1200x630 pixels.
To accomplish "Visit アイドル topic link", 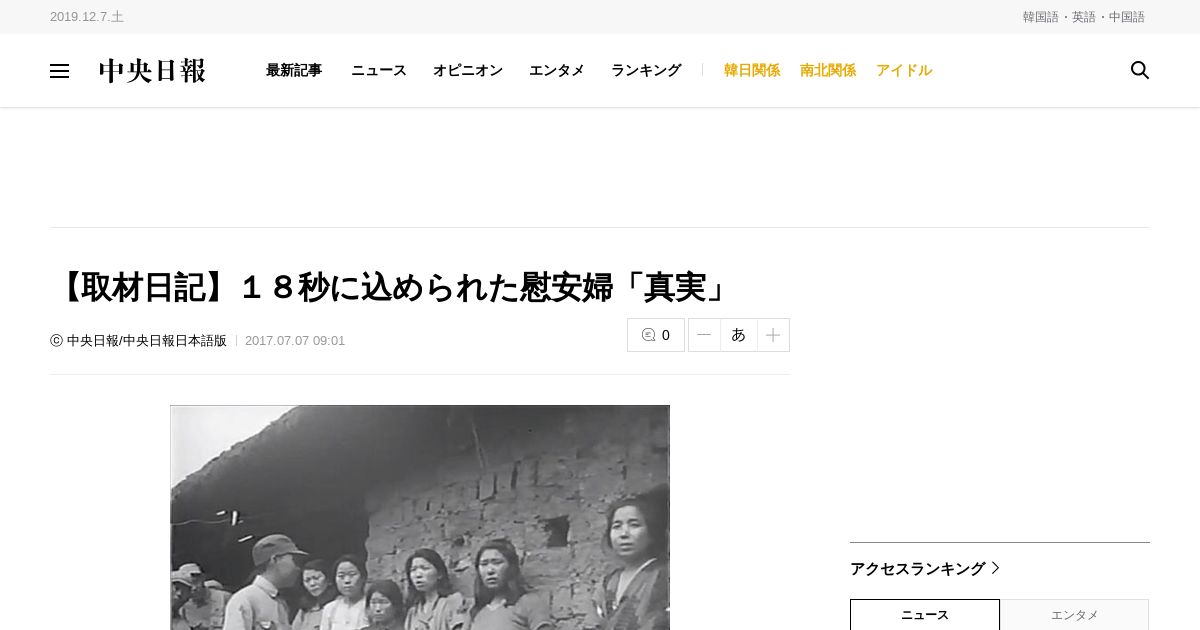I will [904, 70].
